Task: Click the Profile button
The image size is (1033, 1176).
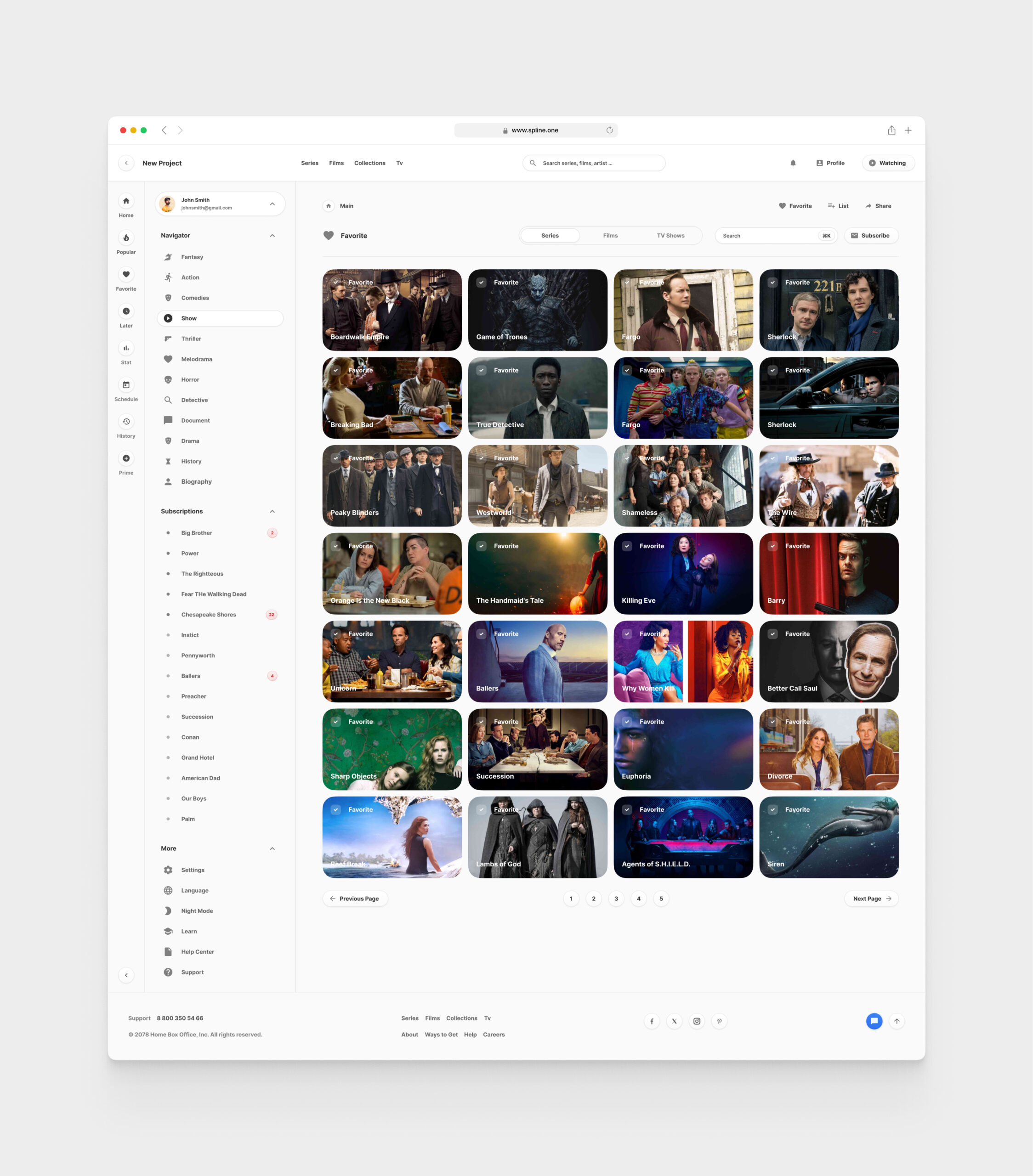Action: (x=830, y=163)
